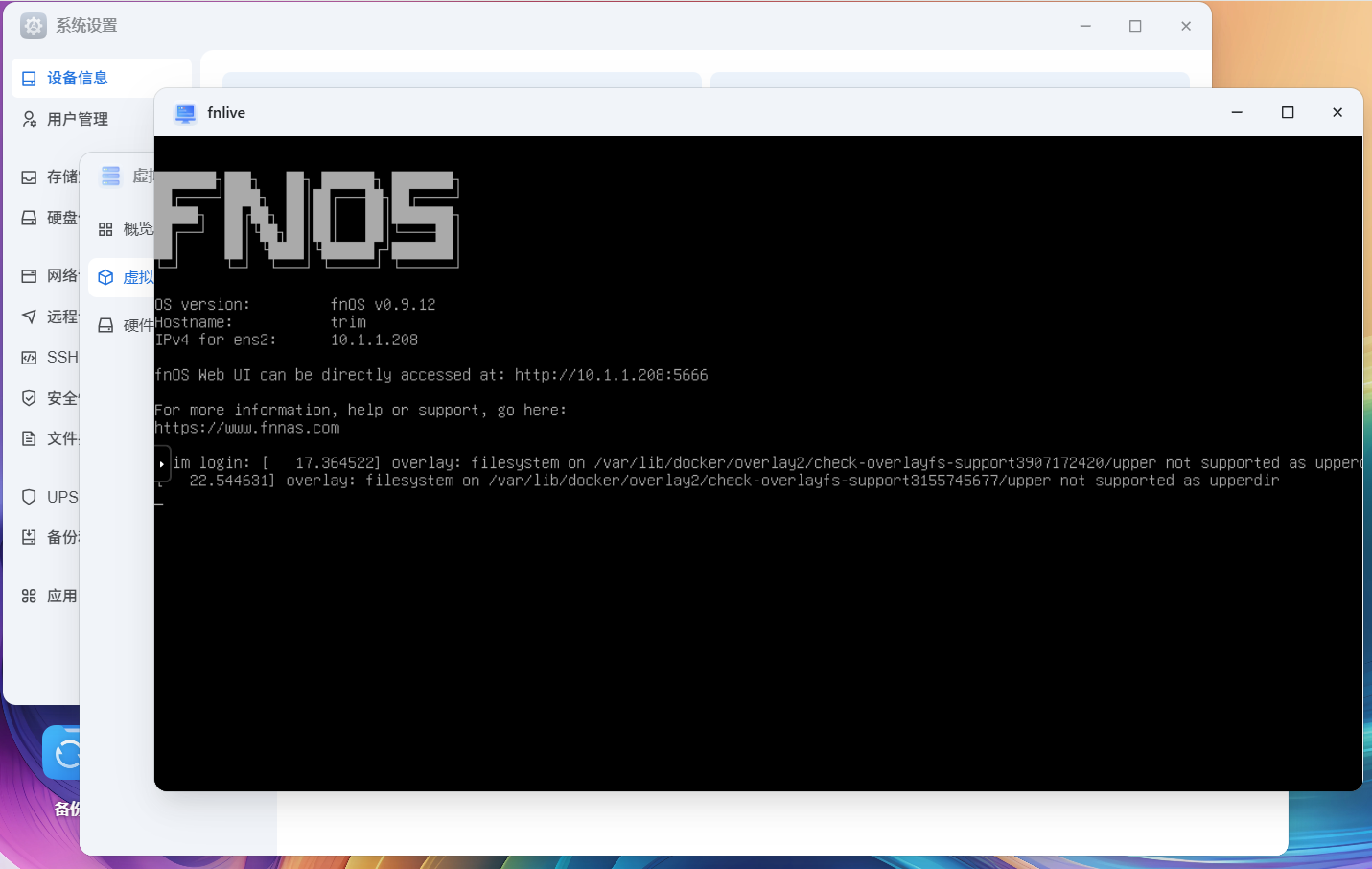Click the network icon in settings sidebar

29,275
